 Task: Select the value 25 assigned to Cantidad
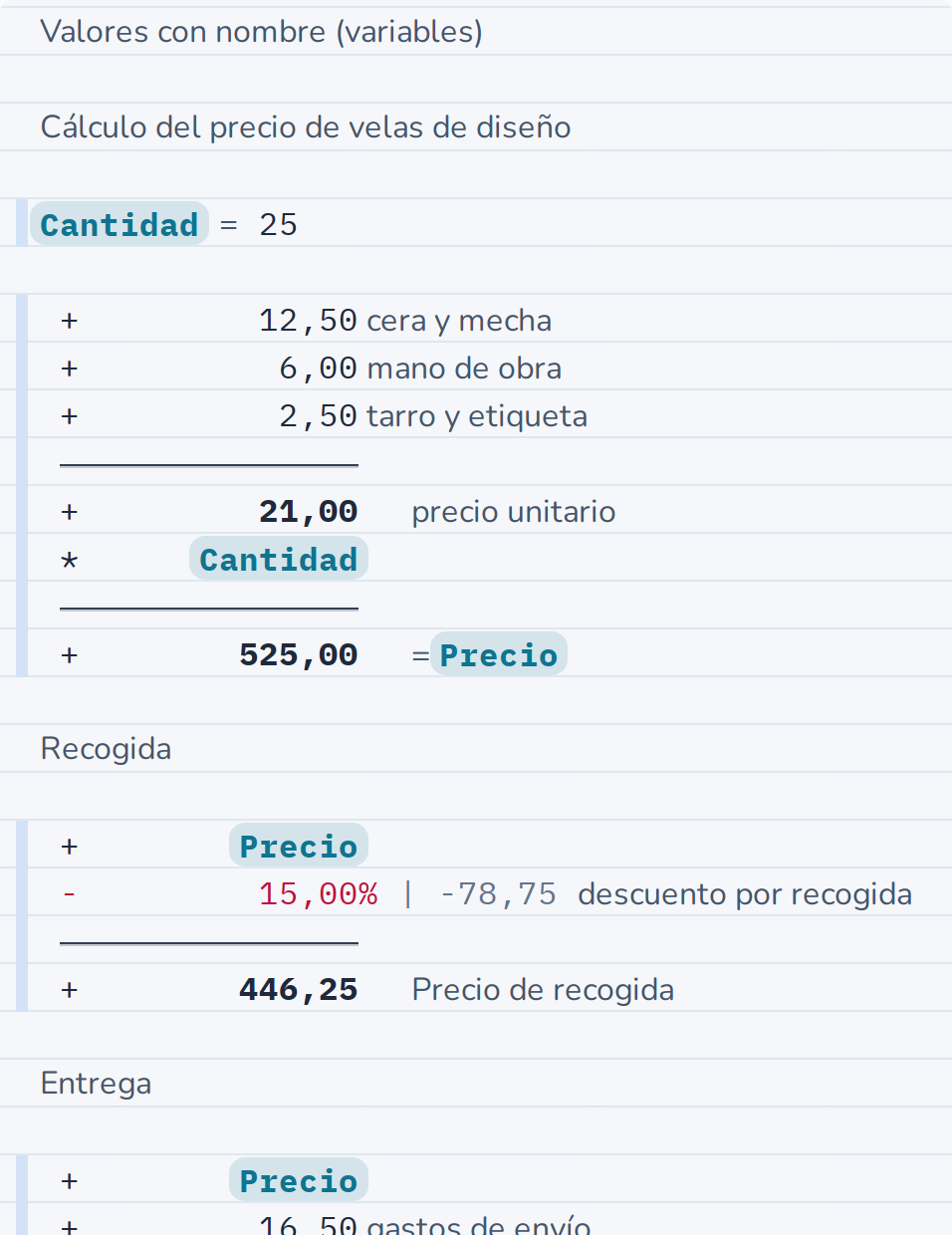coord(278,225)
